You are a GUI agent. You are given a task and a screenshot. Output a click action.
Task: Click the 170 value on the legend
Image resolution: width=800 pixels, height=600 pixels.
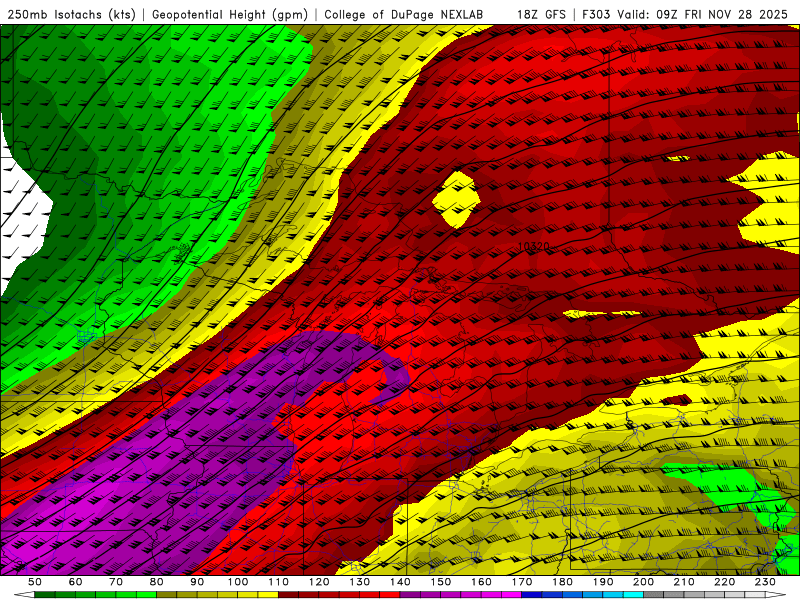point(522,582)
